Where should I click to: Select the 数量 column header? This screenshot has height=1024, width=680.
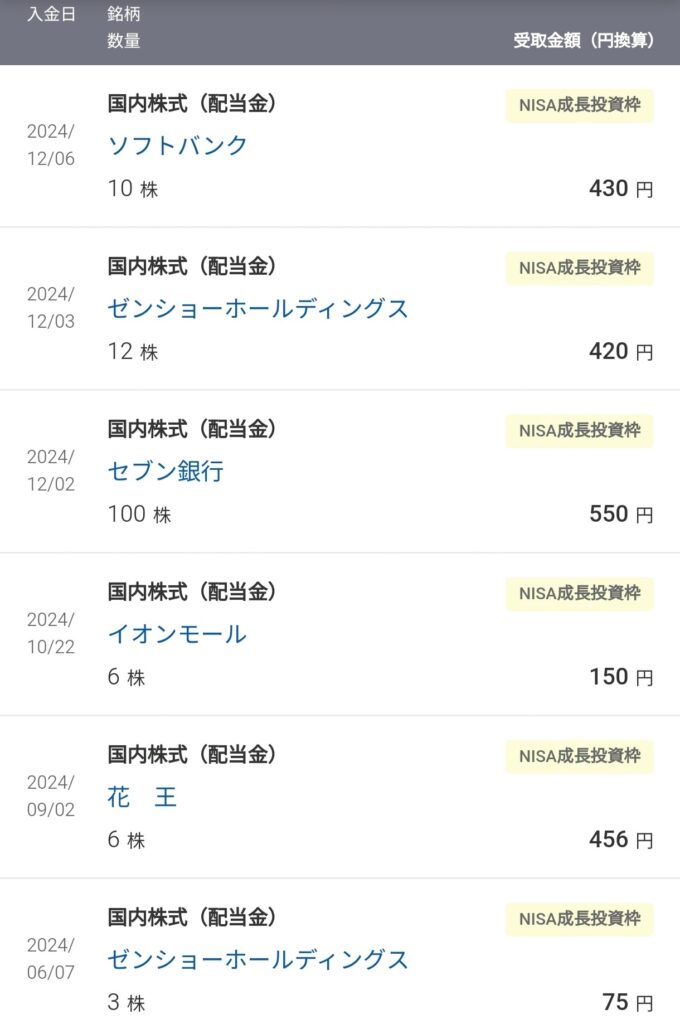point(124,40)
